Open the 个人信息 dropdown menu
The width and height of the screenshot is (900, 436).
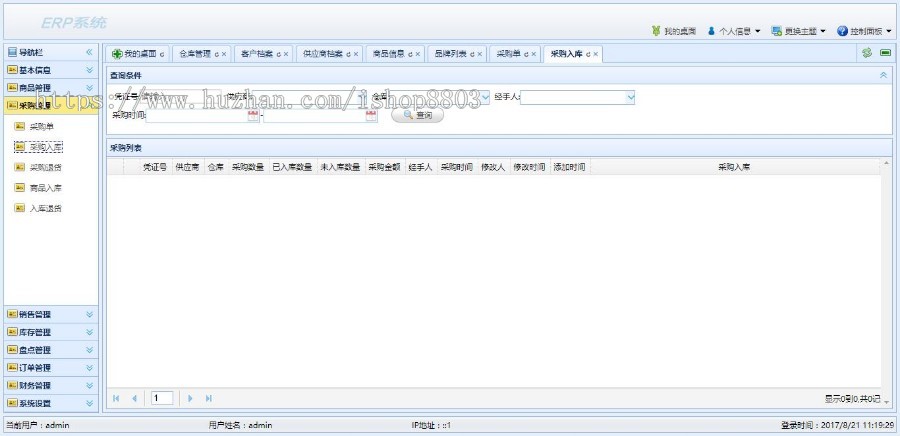757,32
